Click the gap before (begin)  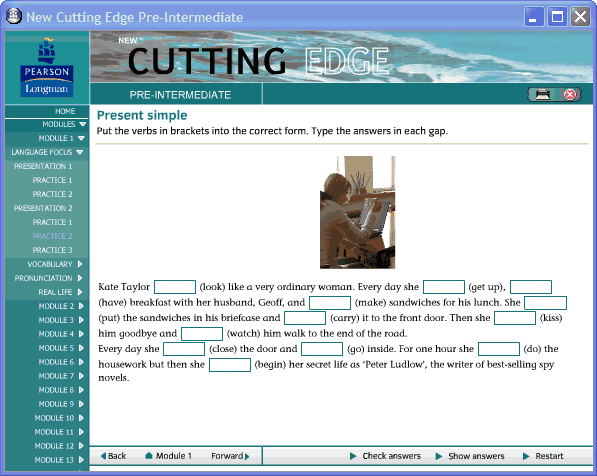click(230, 365)
